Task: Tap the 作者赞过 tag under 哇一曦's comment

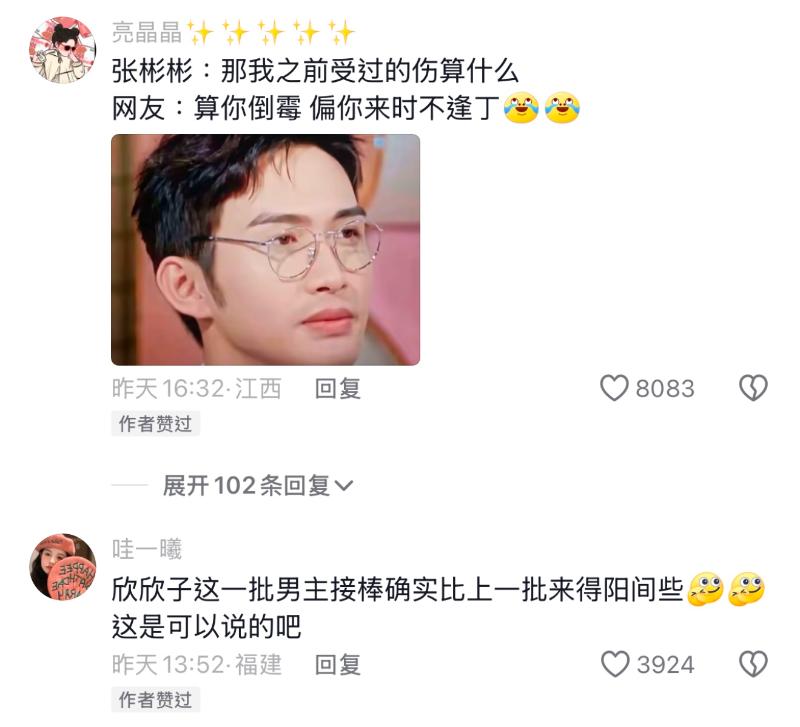Action: click(x=156, y=700)
